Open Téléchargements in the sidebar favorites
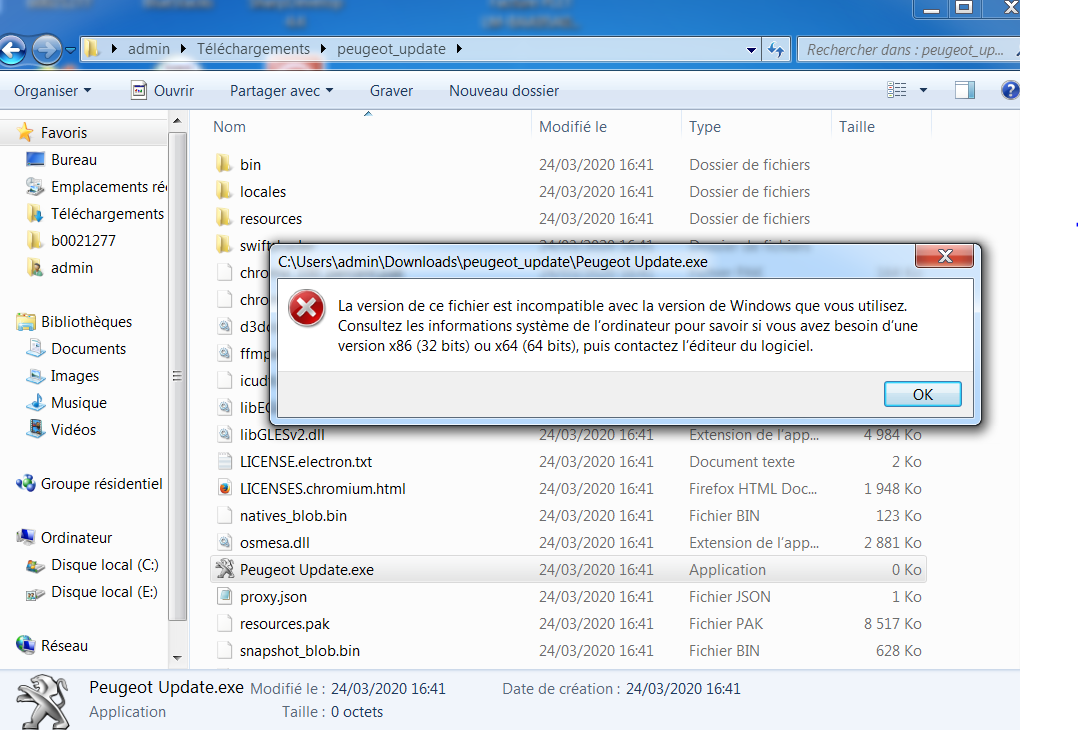Image resolution: width=1078 pixels, height=730 pixels. 107,214
